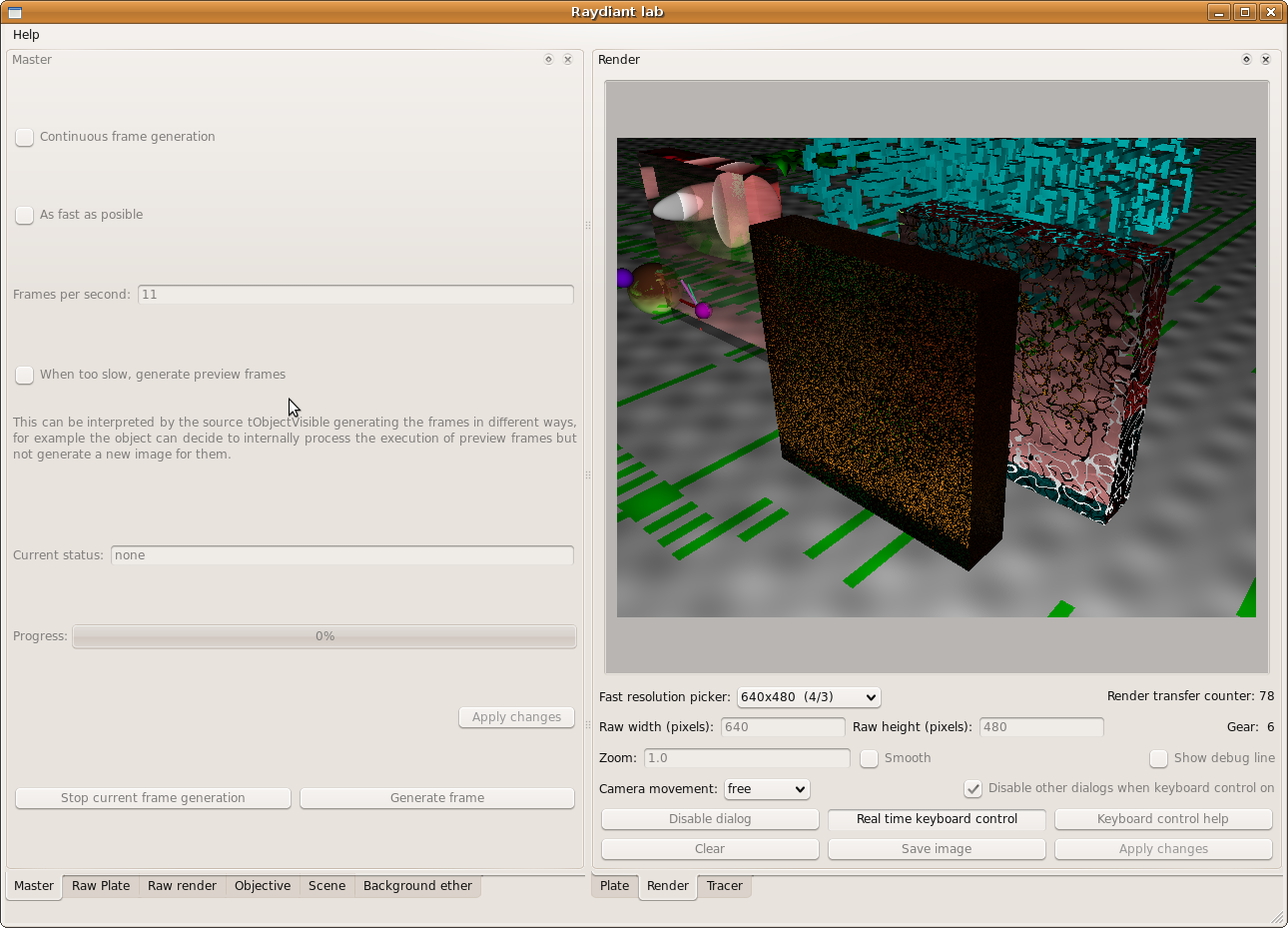Expand the Camera movement dropdown
This screenshot has height=928, width=1288.
pyautogui.click(x=767, y=789)
